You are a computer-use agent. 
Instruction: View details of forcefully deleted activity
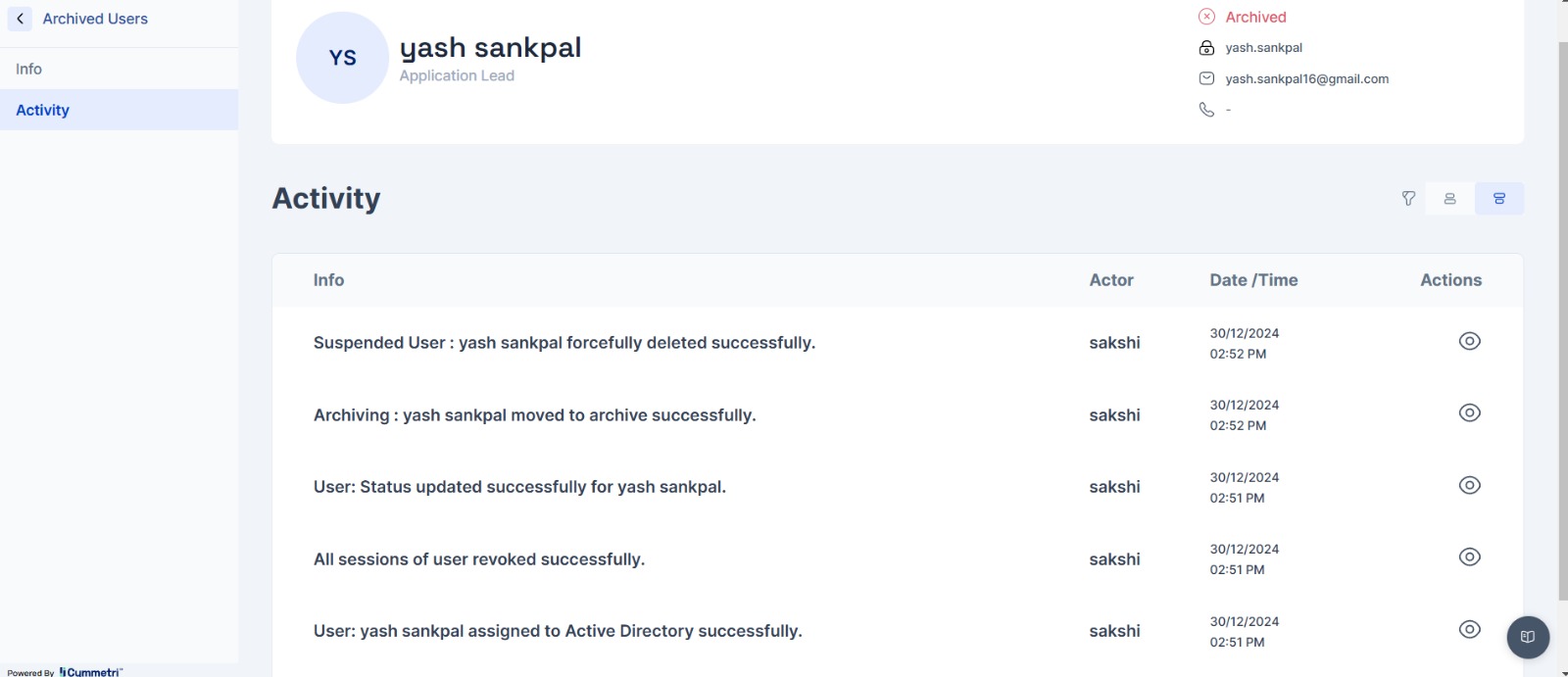click(1469, 341)
